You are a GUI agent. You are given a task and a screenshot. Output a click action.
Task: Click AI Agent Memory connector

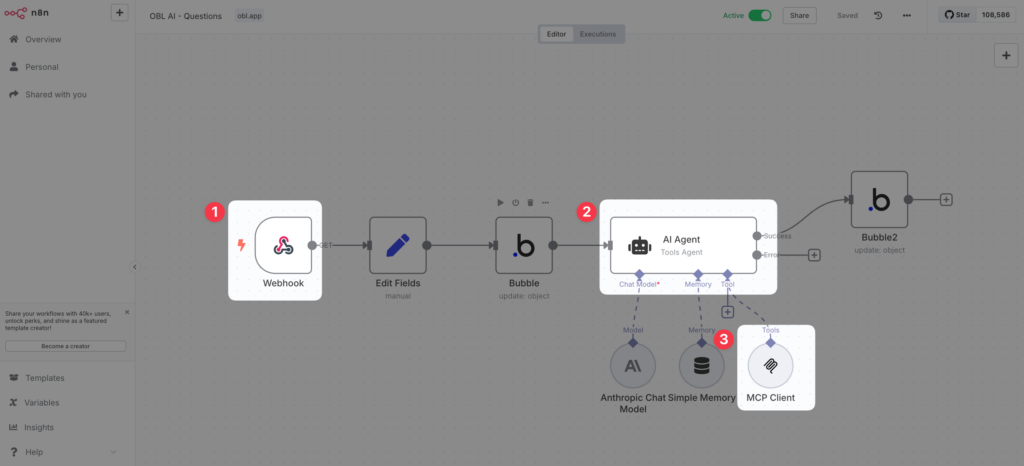coord(698,273)
